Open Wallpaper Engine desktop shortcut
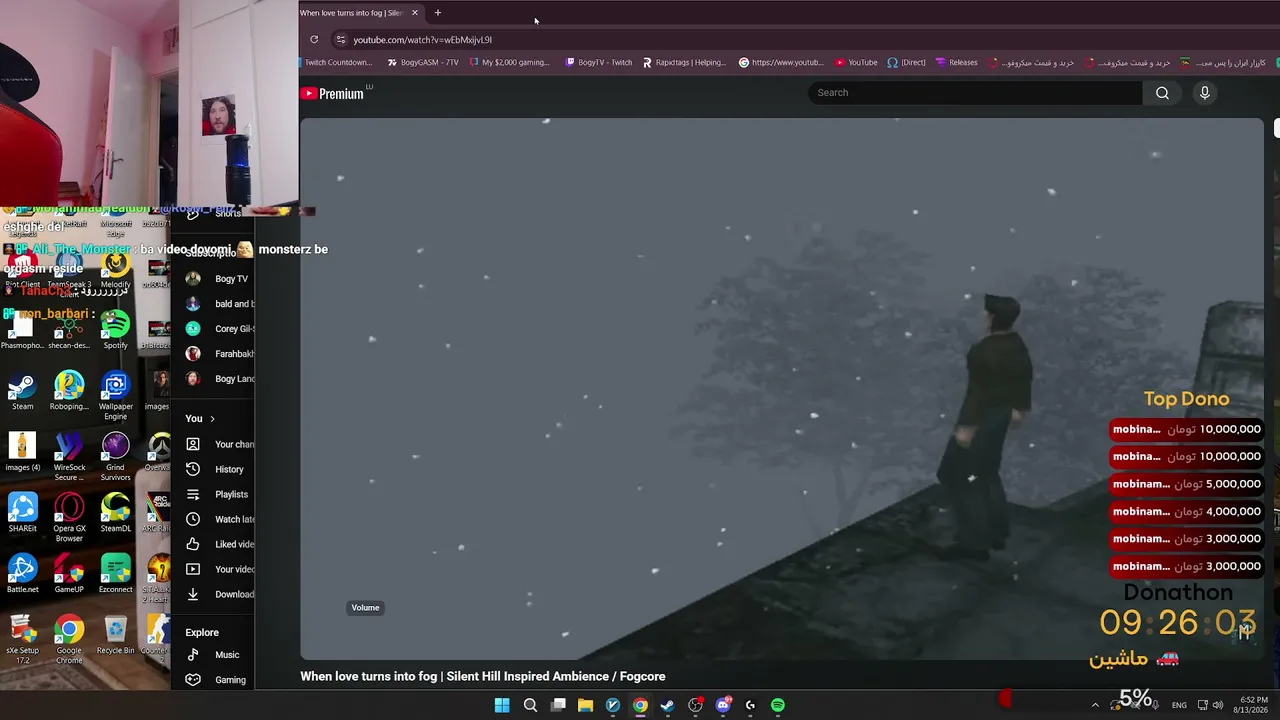 [x=115, y=396]
